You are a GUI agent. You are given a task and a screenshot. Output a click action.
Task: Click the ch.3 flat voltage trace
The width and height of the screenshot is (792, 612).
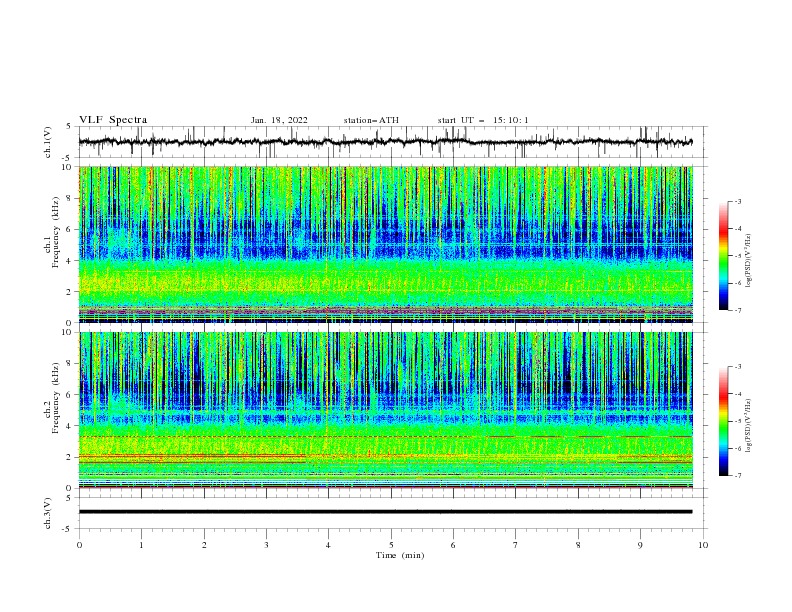pos(385,512)
